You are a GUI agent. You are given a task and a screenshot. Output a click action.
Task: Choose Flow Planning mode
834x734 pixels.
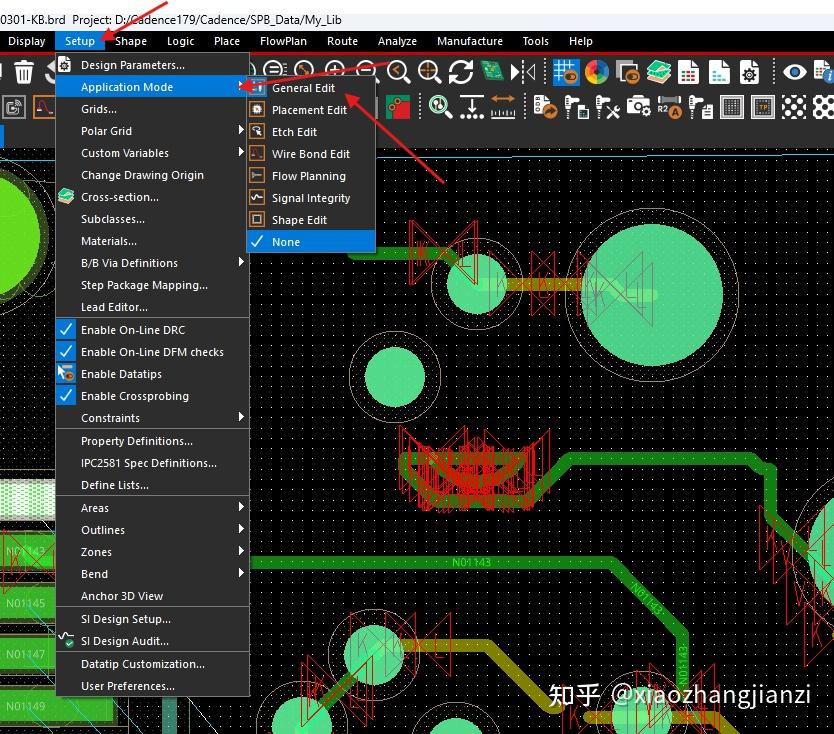(311, 176)
